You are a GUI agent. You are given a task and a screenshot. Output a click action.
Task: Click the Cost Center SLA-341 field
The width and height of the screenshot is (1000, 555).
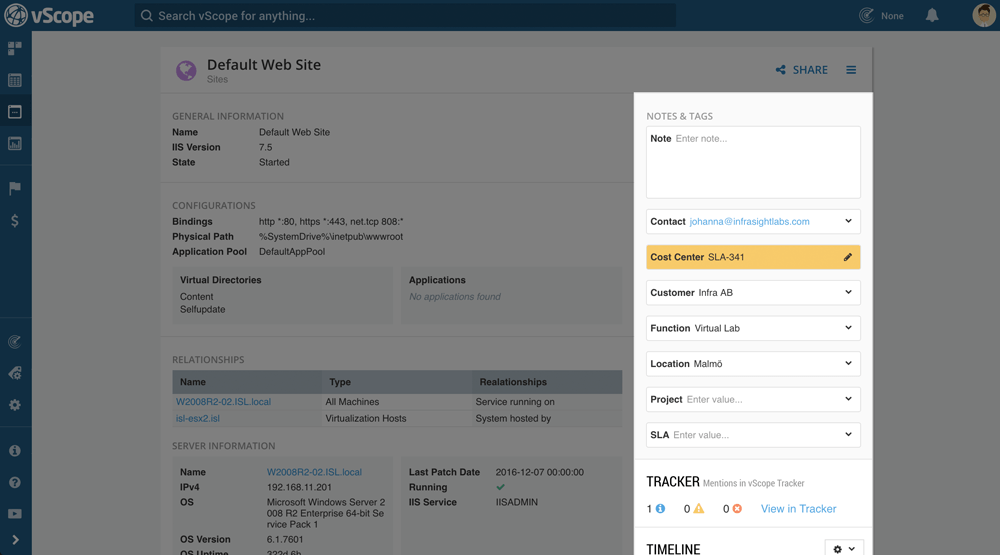pos(753,257)
